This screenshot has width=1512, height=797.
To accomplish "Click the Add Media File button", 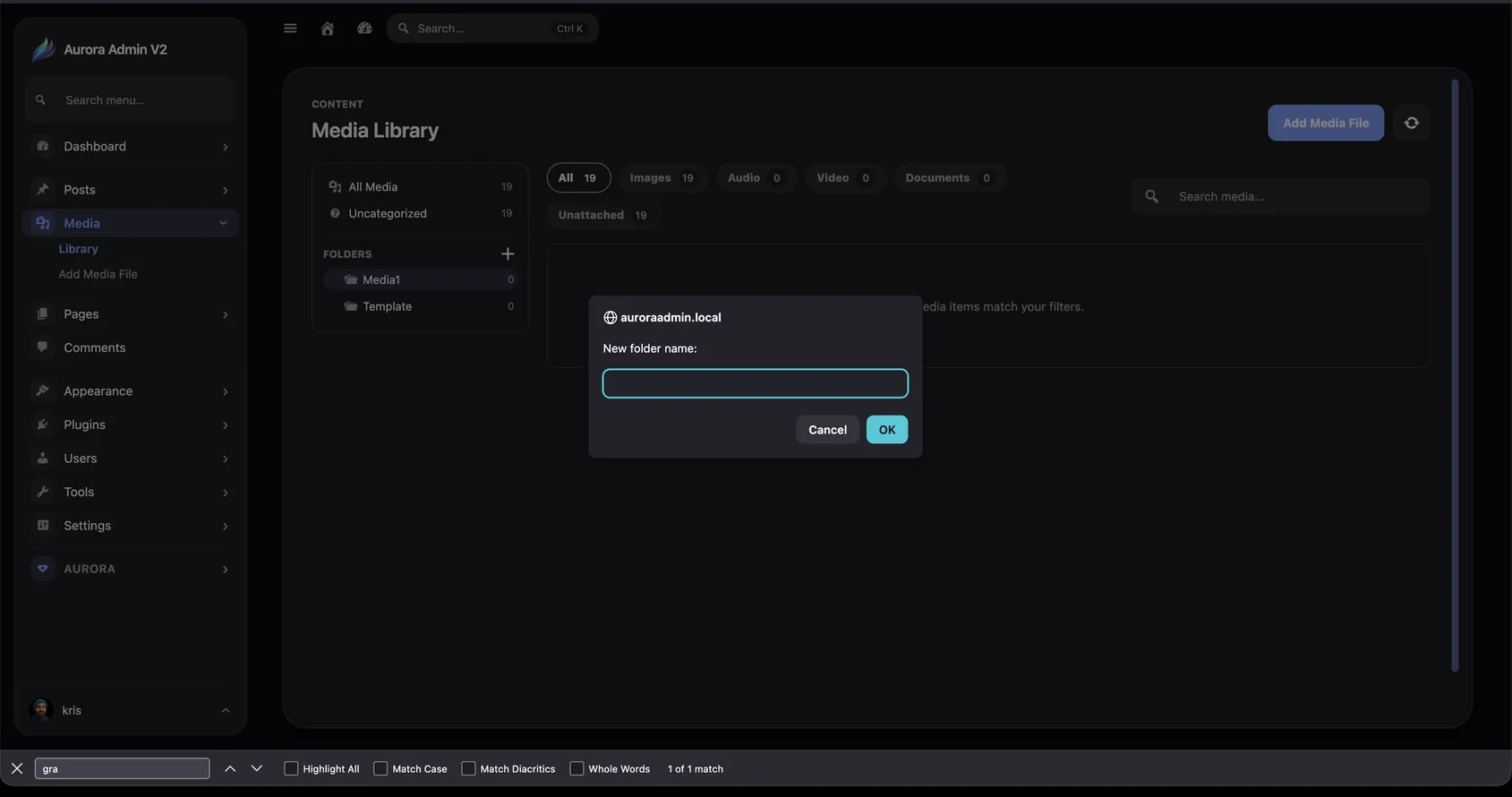I will (1325, 124).
